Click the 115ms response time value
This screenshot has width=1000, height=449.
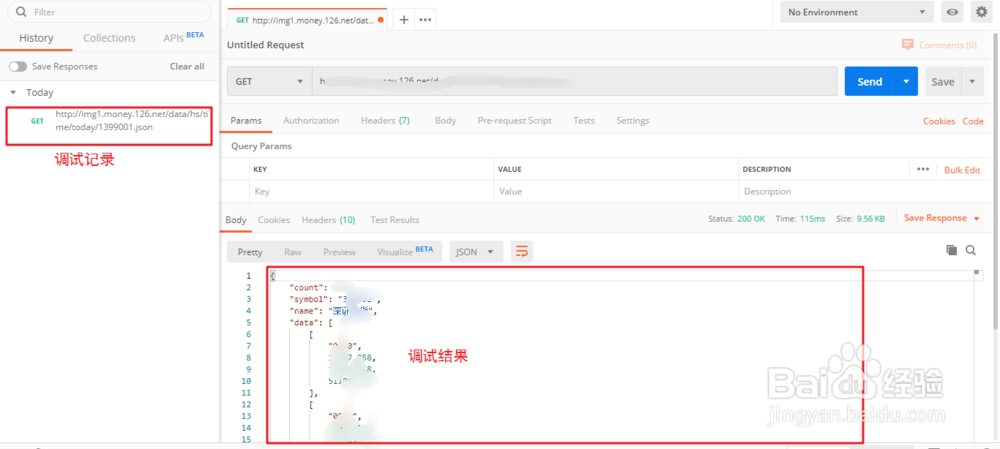812,219
